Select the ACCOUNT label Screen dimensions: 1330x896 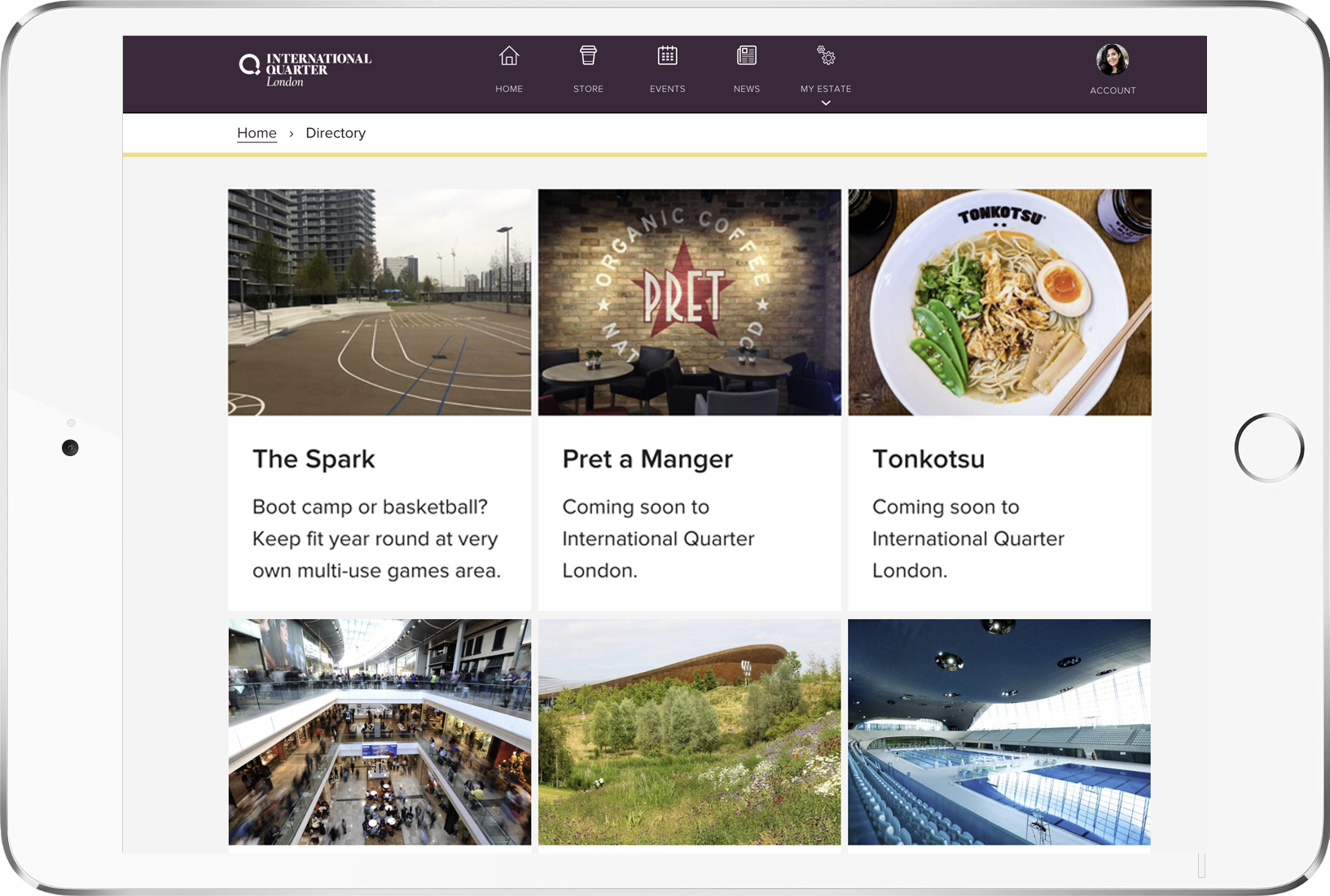[1113, 90]
